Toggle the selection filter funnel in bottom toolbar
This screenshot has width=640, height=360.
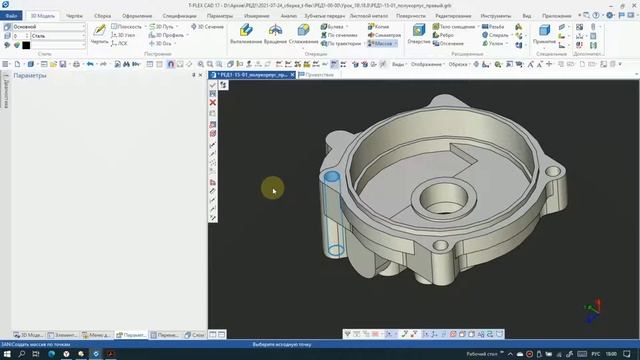[347, 334]
